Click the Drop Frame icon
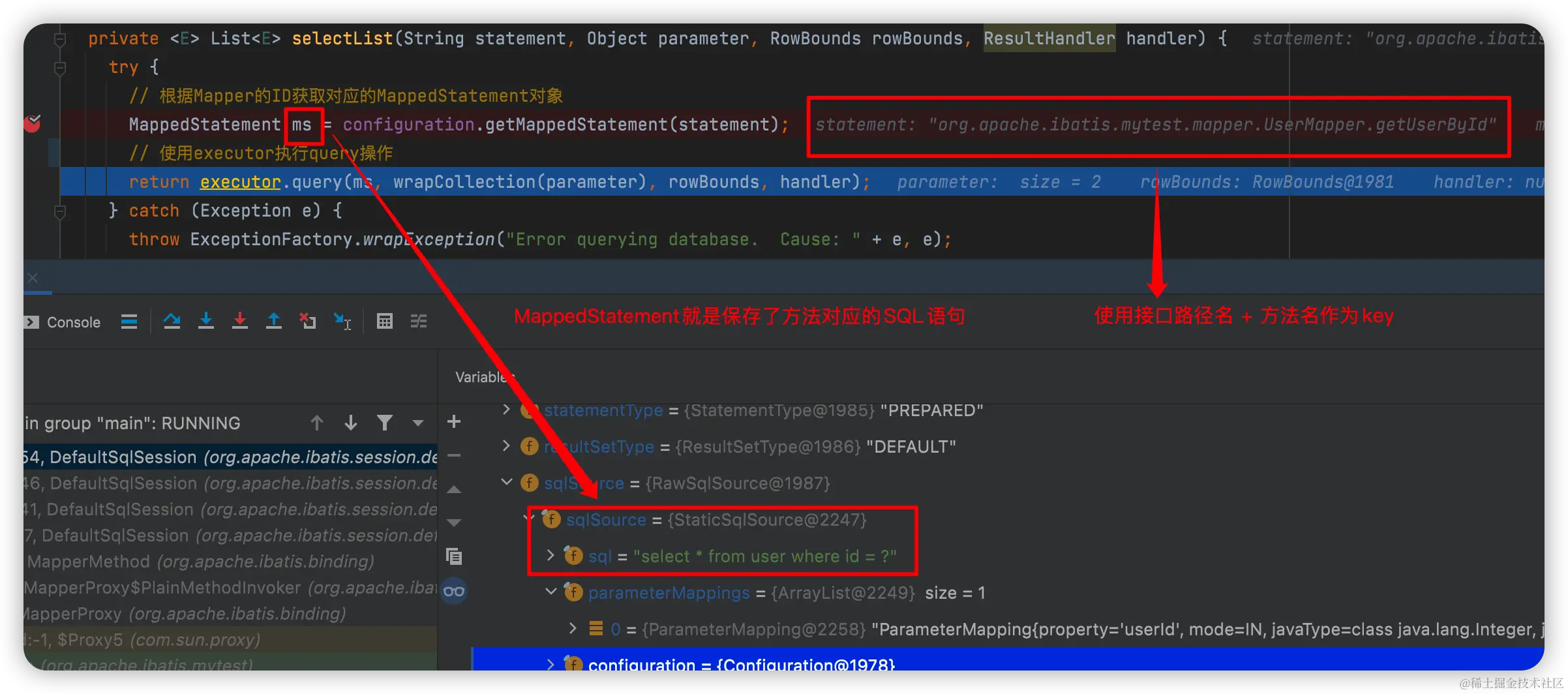This screenshot has height=694, width=1568. 308,320
